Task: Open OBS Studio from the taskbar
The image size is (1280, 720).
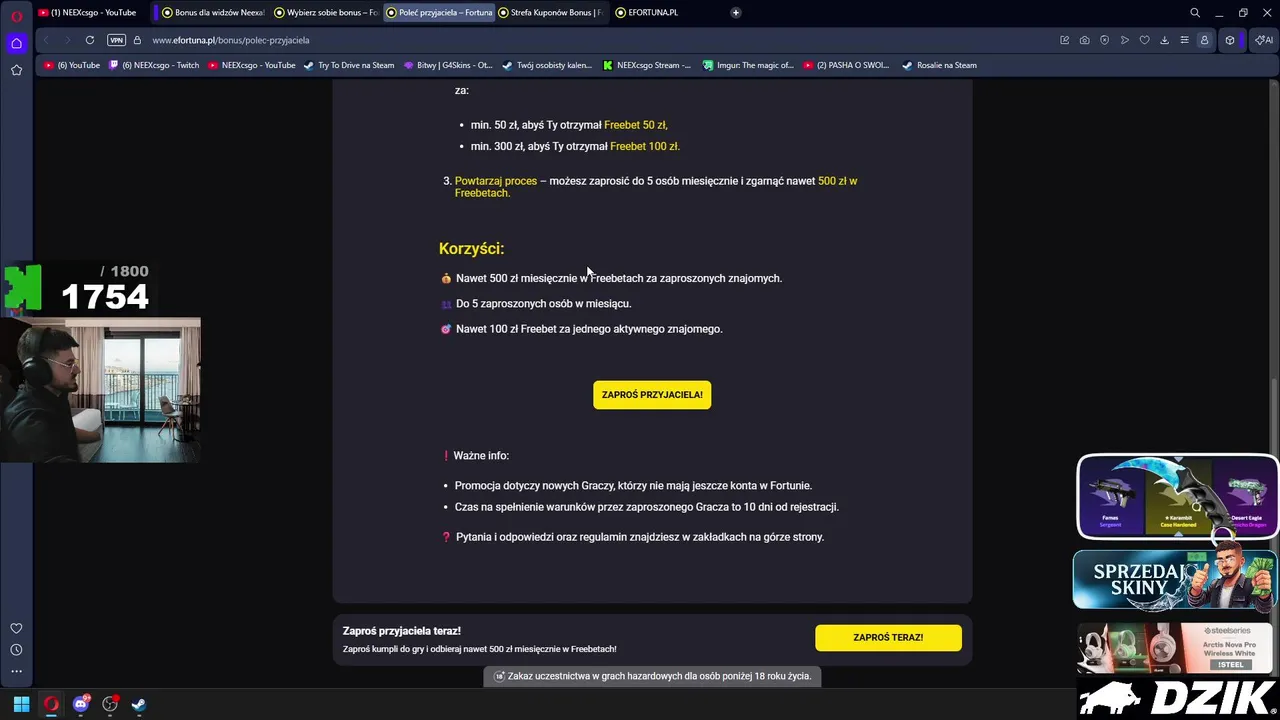Action: point(110,704)
